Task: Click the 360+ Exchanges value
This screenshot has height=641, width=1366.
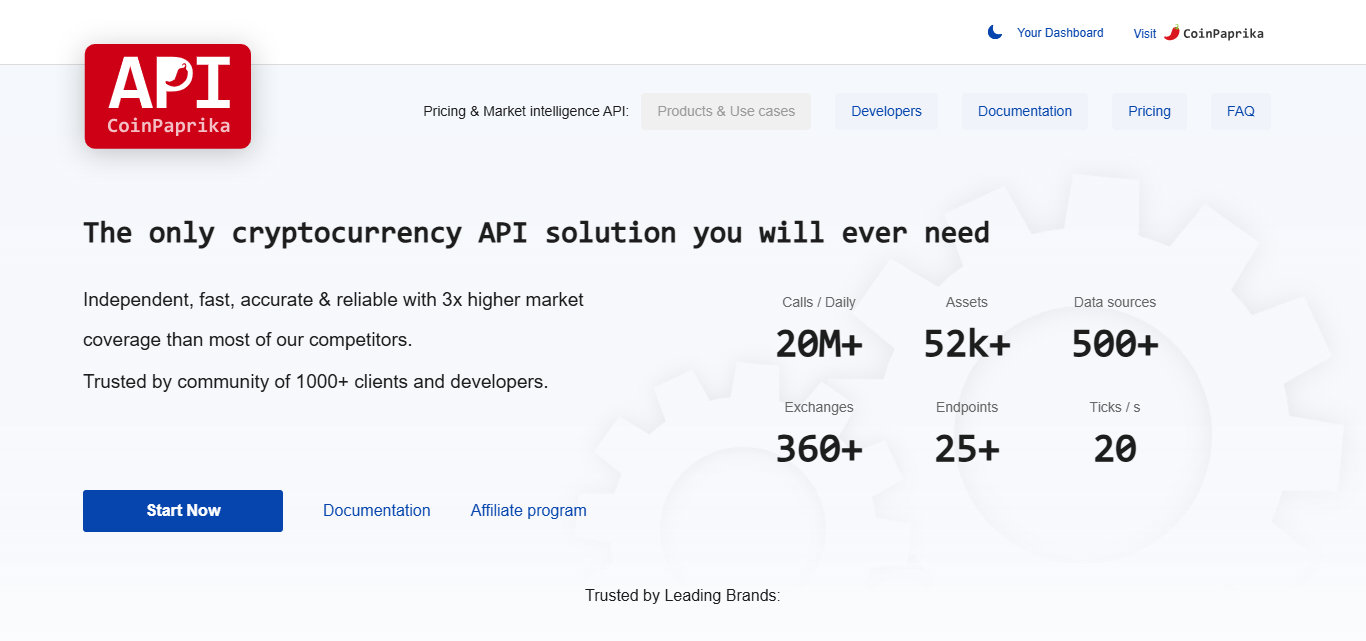Action: pyautogui.click(x=819, y=449)
